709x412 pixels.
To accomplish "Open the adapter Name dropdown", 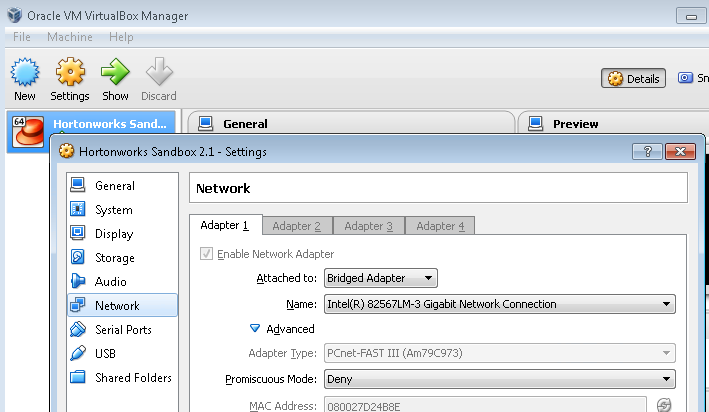I will 500,304.
